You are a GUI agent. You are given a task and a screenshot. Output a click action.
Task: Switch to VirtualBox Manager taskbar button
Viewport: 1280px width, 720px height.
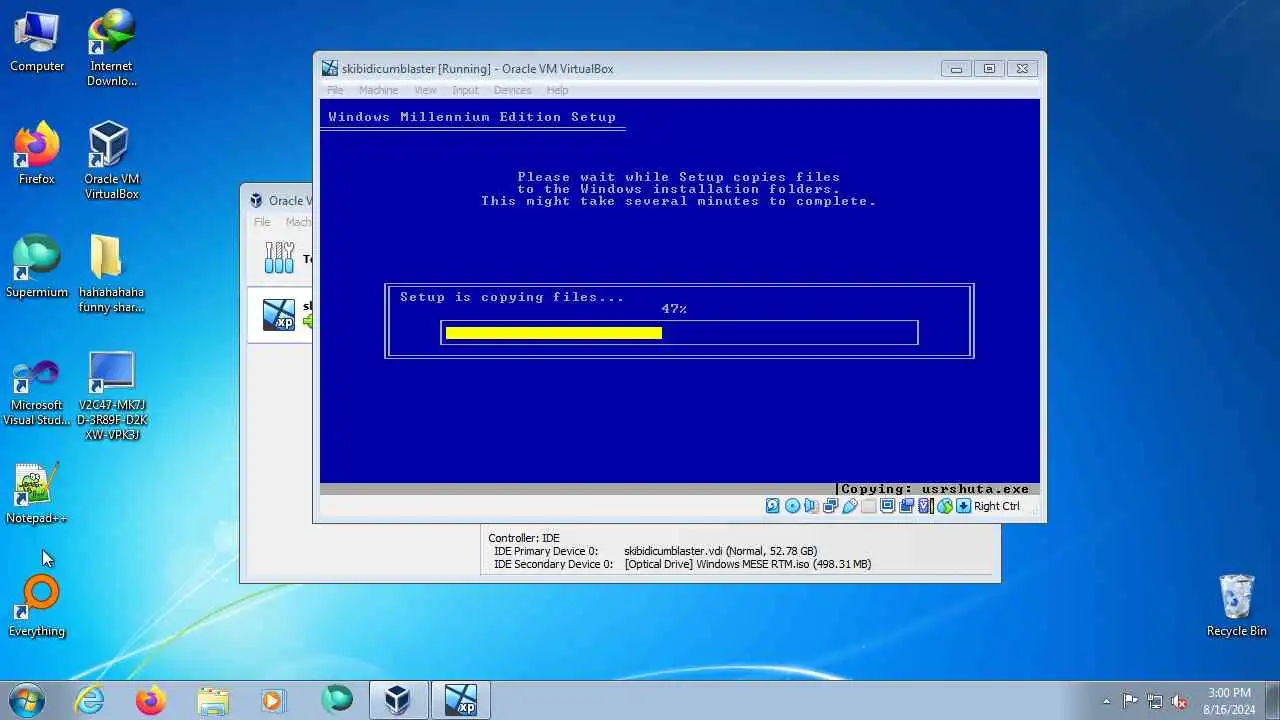398,700
